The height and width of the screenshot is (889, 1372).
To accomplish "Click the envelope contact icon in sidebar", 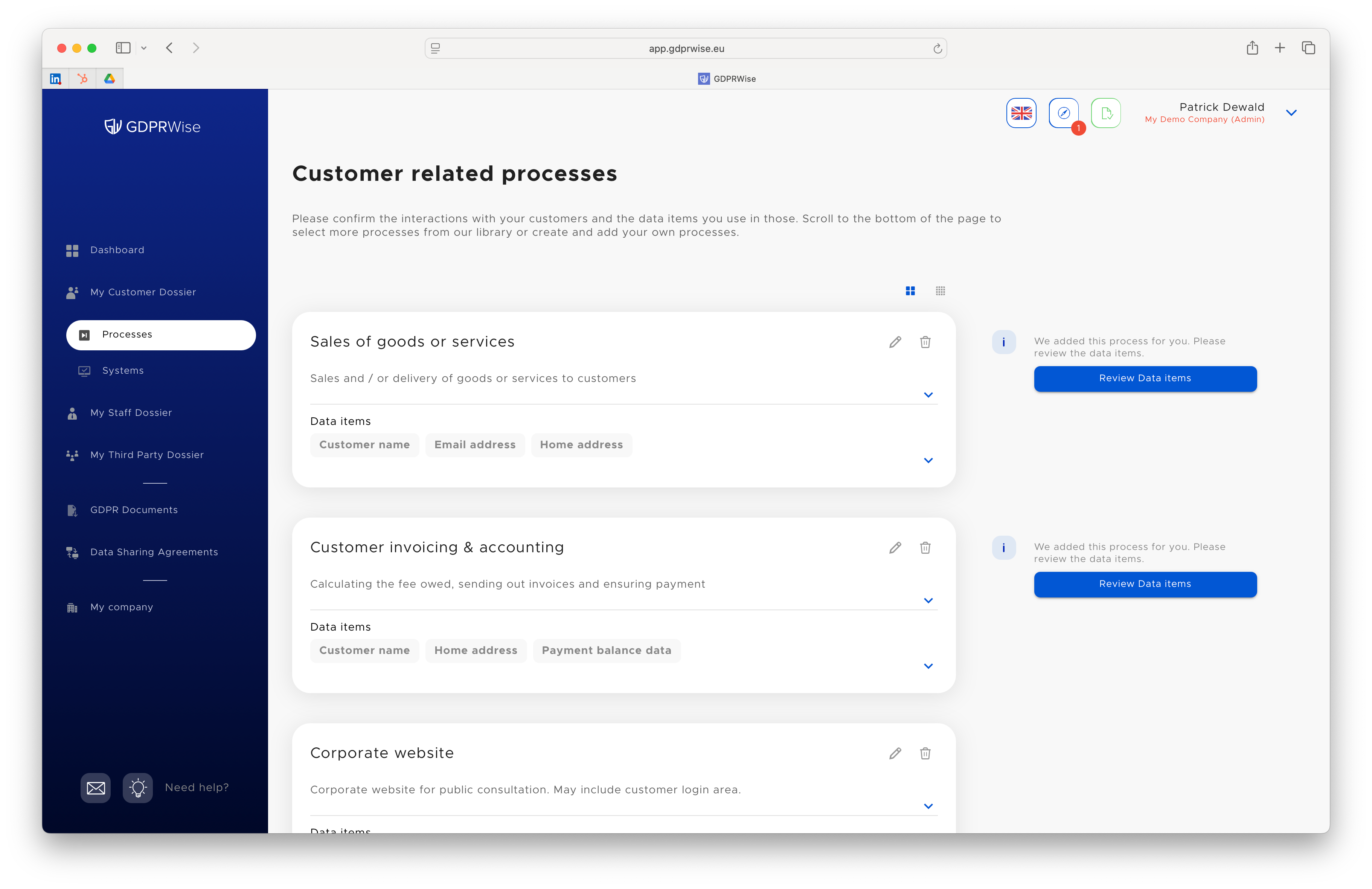I will (x=96, y=787).
